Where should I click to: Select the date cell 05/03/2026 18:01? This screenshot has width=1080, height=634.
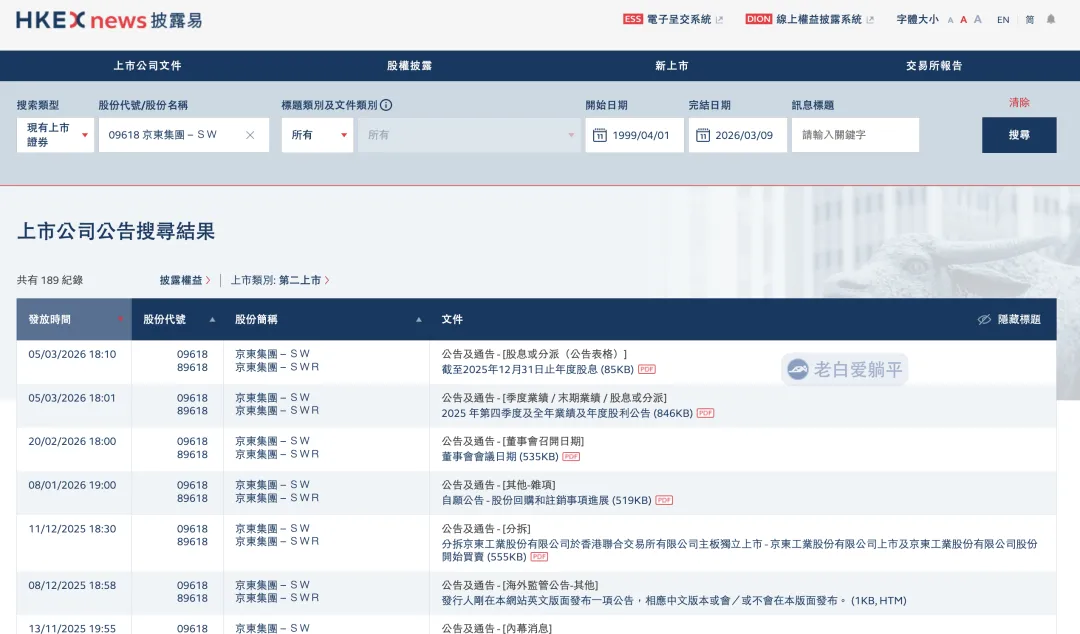tap(72, 398)
